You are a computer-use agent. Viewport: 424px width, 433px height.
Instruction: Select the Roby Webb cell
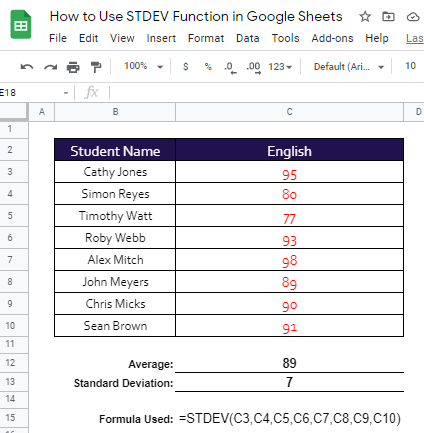[x=115, y=238]
